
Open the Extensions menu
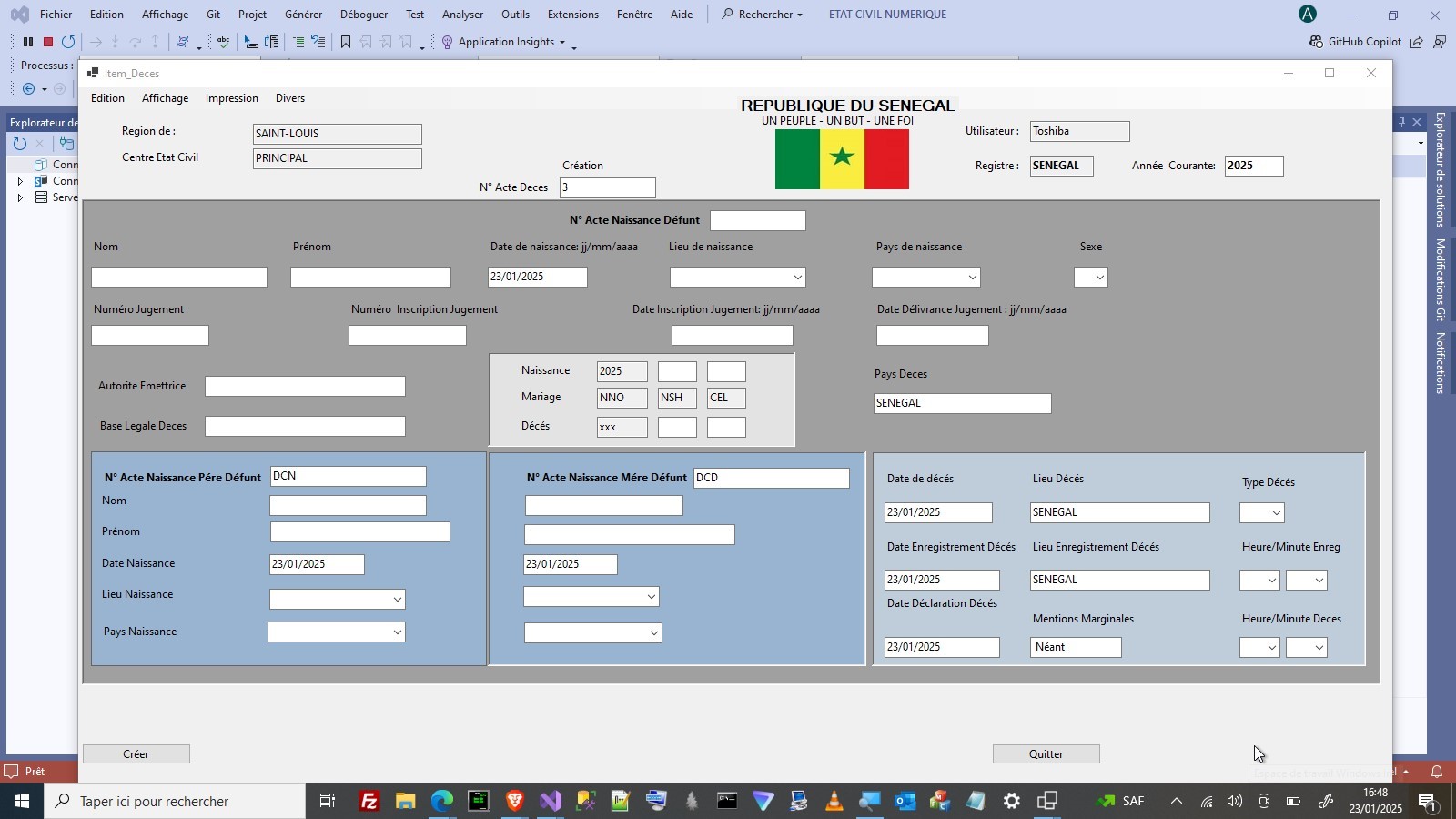tap(572, 15)
